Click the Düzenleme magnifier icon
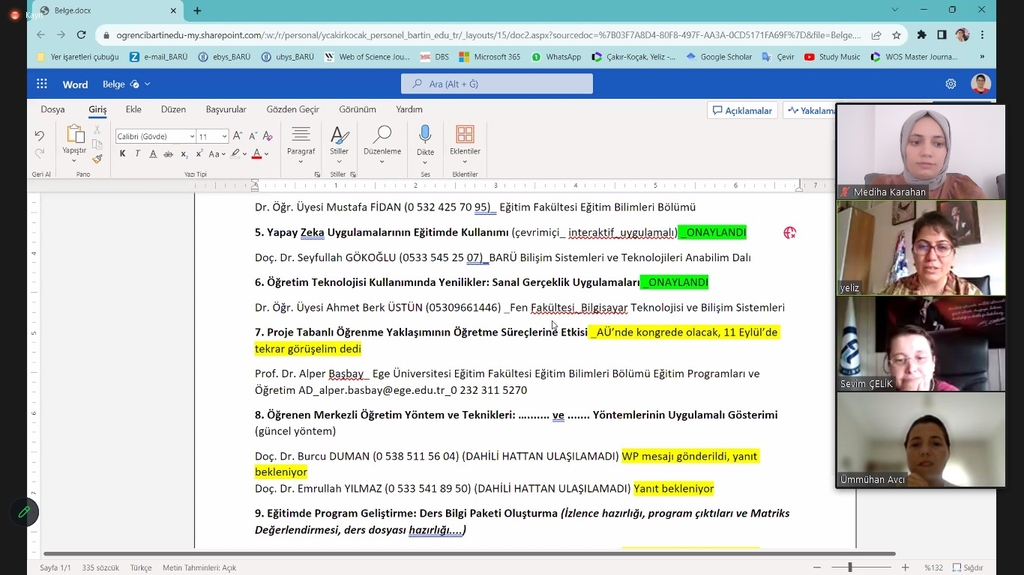 coord(382,135)
